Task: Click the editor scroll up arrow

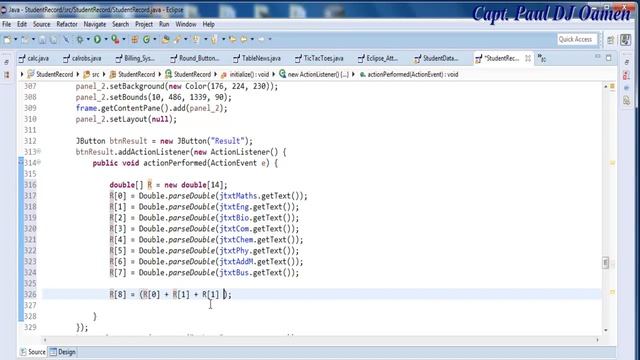Action: (x=605, y=87)
